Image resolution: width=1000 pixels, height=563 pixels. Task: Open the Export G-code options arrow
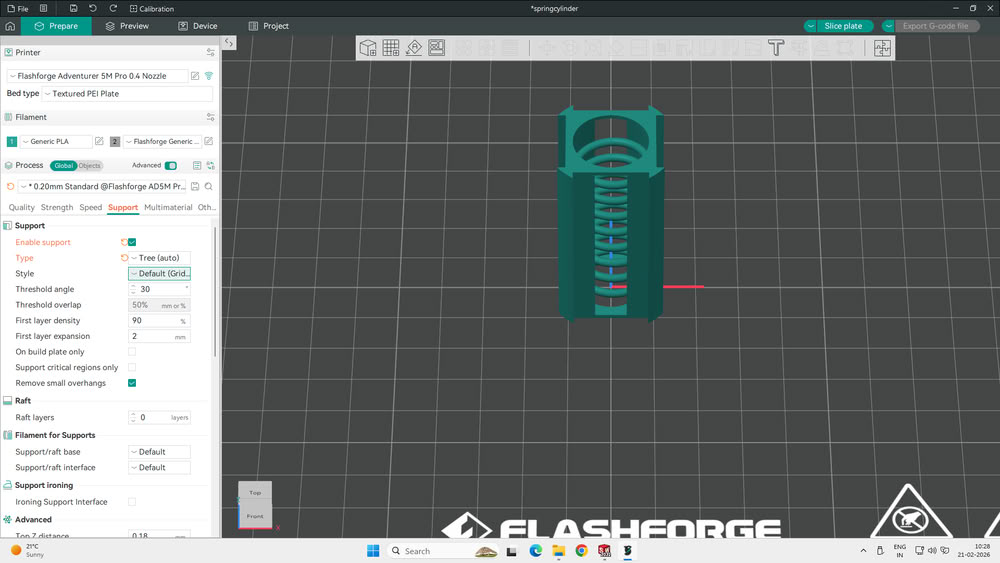pyautogui.click(x=888, y=26)
